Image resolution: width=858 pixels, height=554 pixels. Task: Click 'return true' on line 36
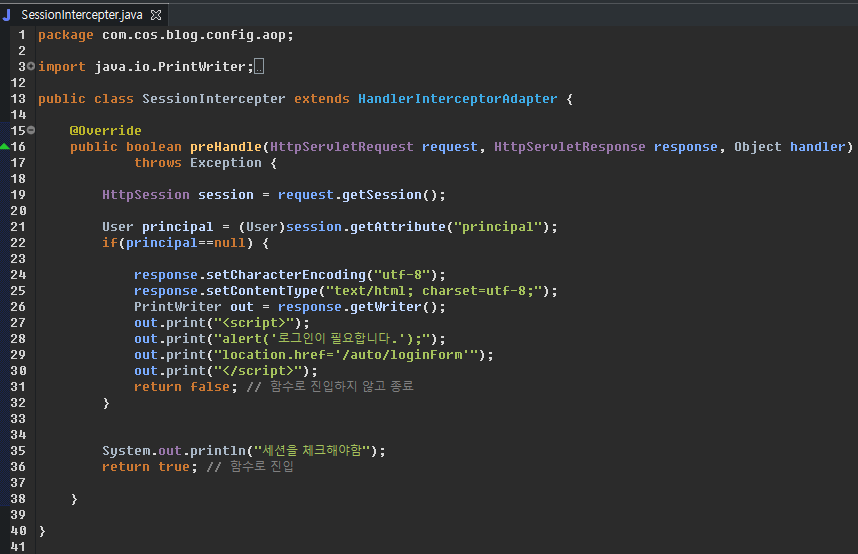coord(146,466)
